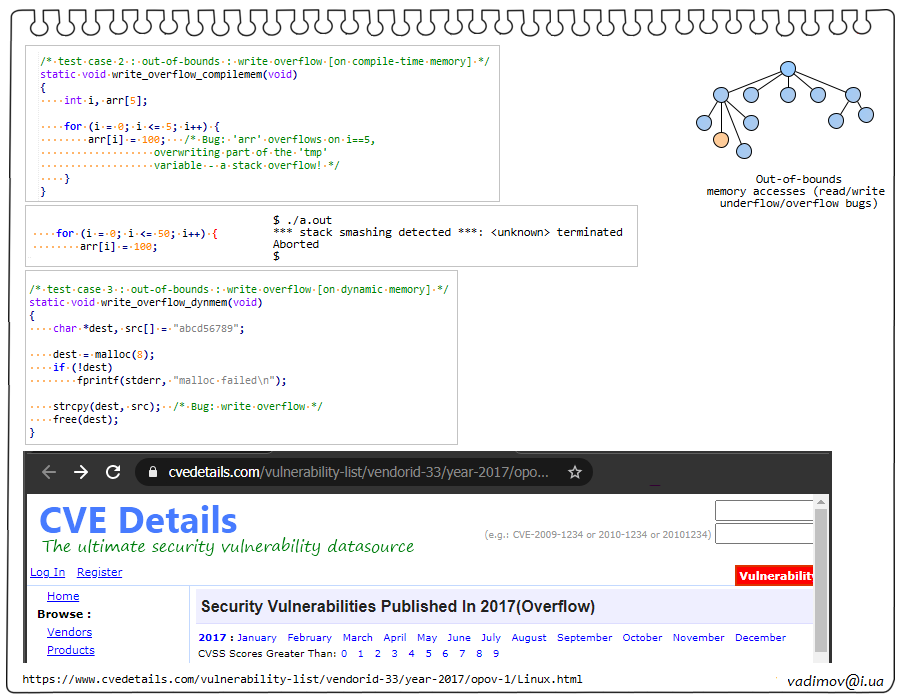Select CVSS score greater than 8
Image resolution: width=900 pixels, height=700 pixels.
pyautogui.click(x=479, y=654)
